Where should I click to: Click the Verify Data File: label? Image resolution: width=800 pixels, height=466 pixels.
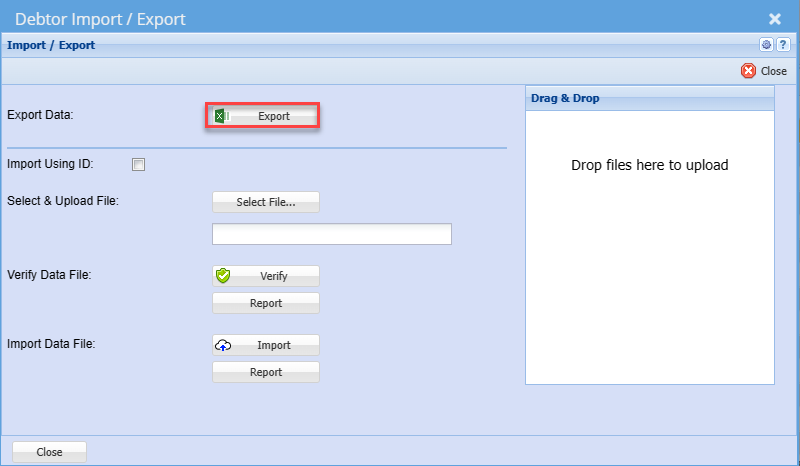[x=49, y=275]
